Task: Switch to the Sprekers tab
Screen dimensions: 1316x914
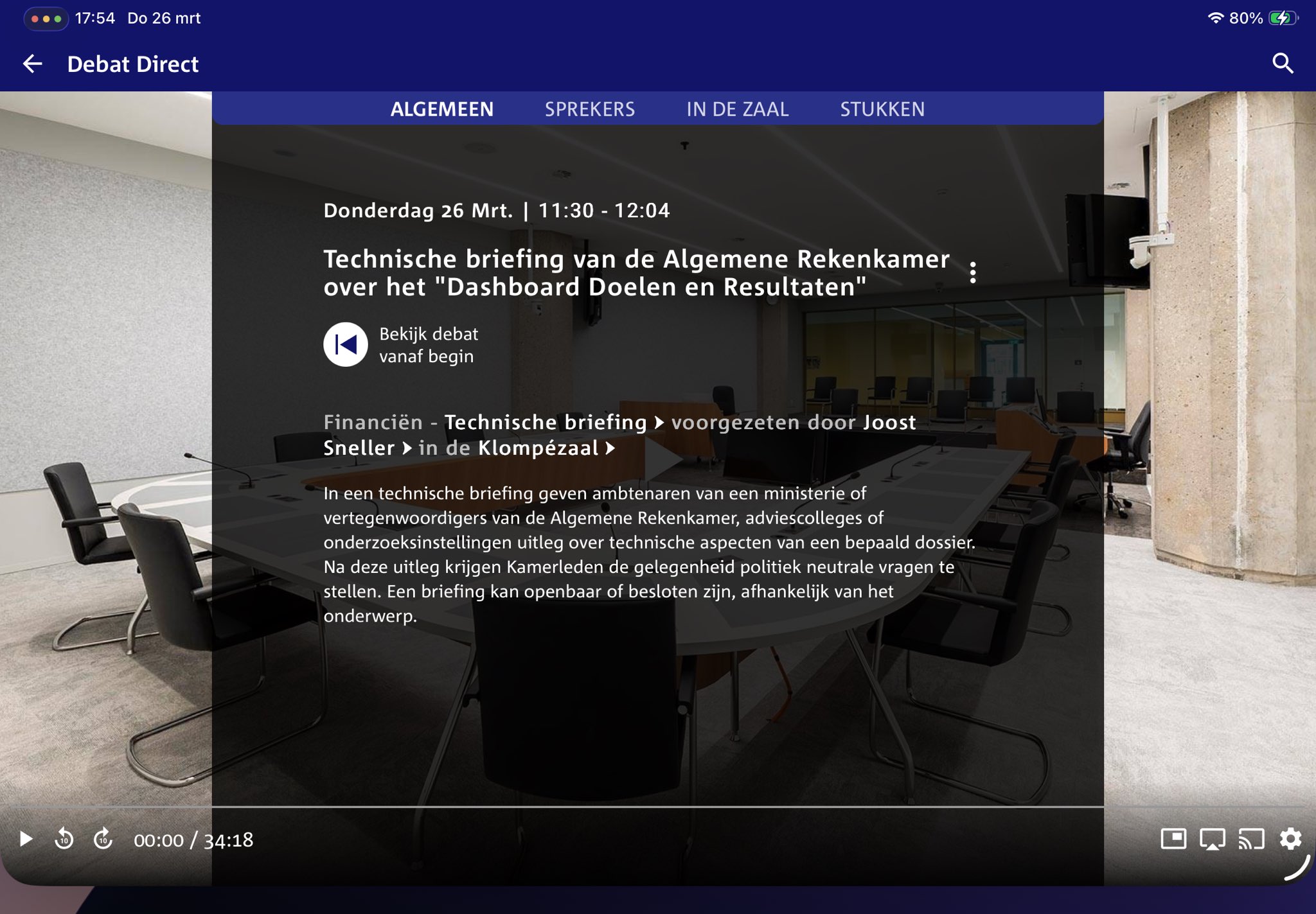Action: [x=589, y=109]
